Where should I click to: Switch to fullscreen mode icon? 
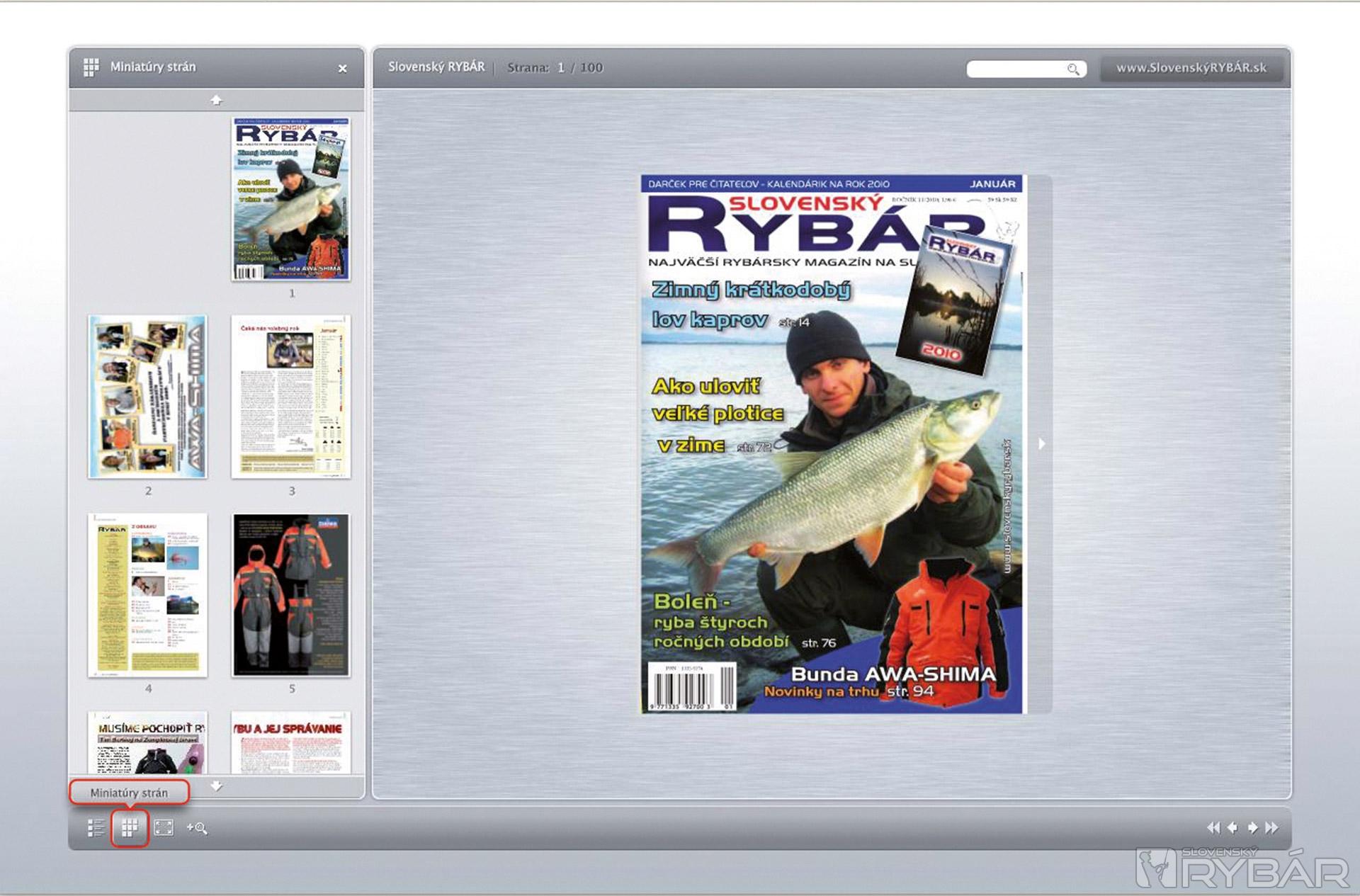pos(164,827)
